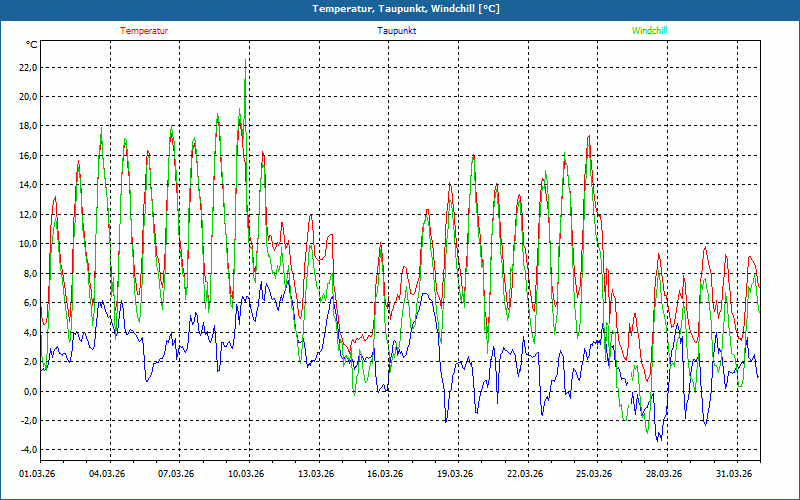Select the 04.03.26 date label
This screenshot has height=500, width=800.
(107, 474)
